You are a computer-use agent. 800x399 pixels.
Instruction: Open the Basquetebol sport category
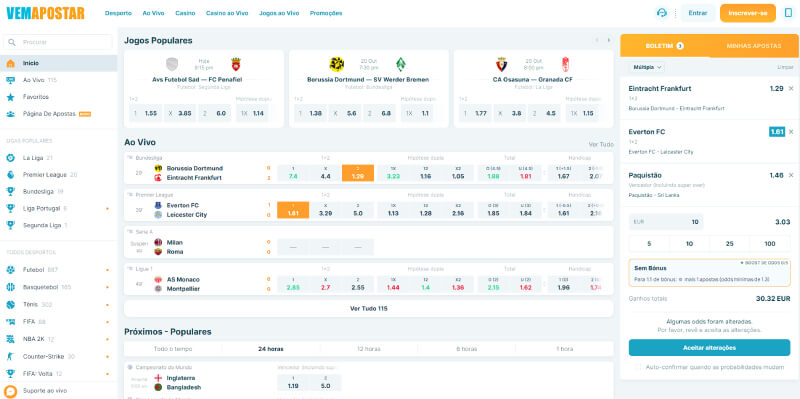[x=59, y=287]
